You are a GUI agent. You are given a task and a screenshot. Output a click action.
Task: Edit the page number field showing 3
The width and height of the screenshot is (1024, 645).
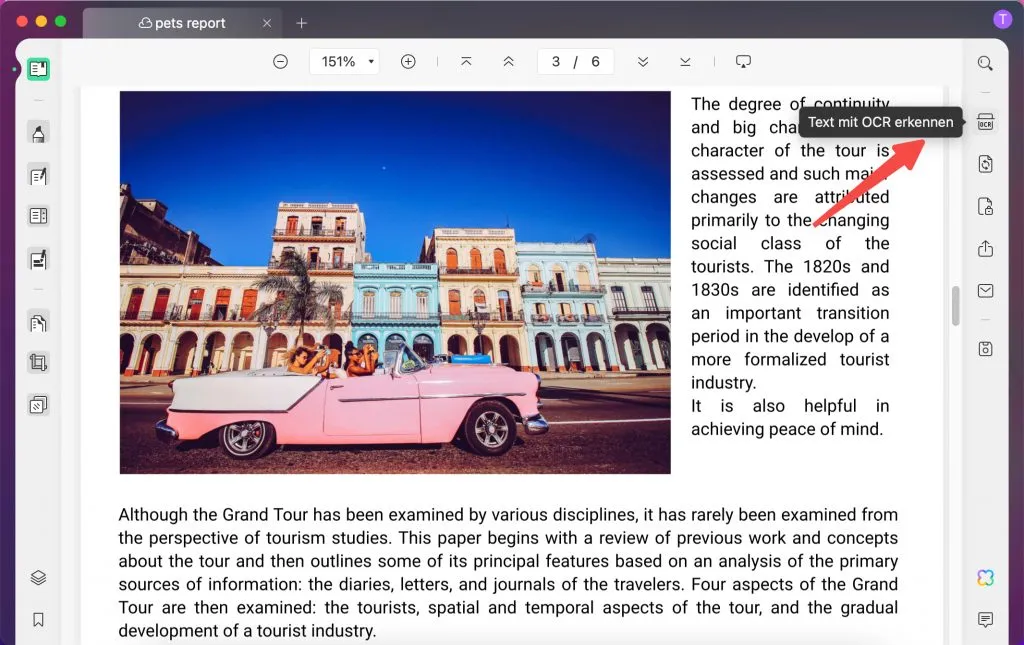point(556,61)
